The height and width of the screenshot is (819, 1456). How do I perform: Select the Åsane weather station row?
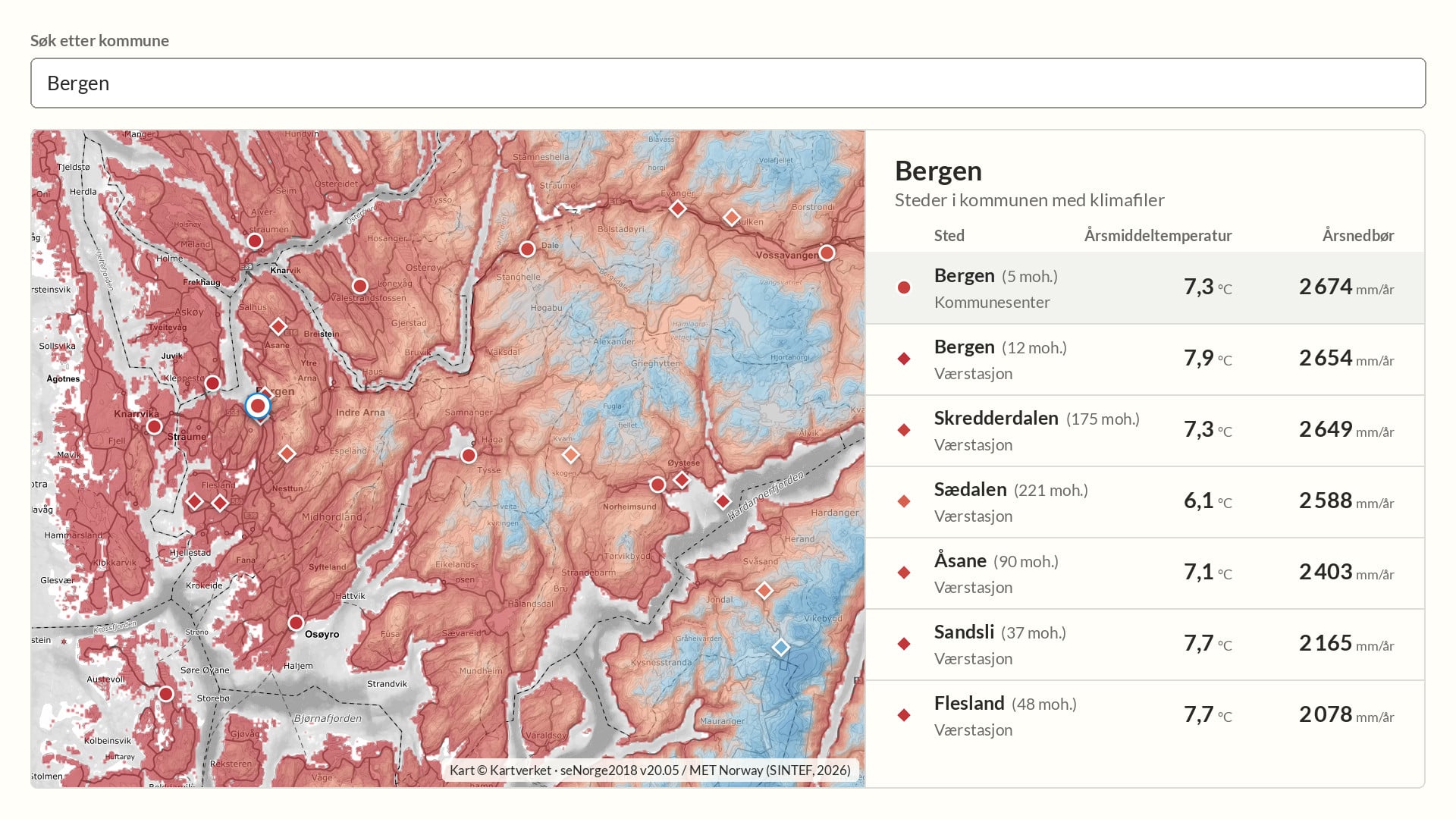pos(1145,573)
